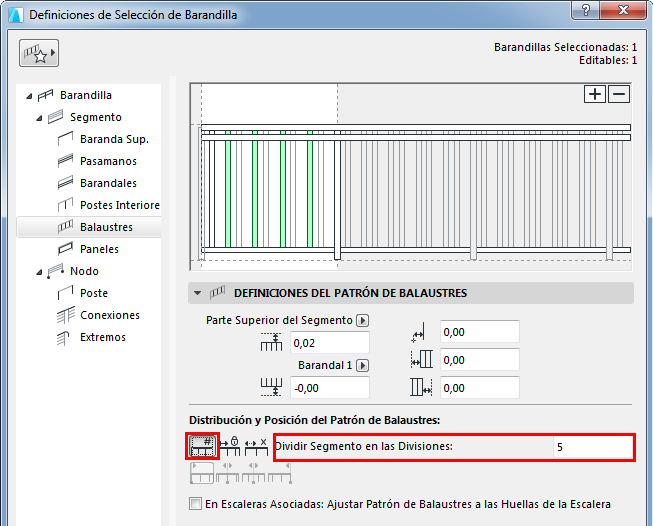Collapse the Segmento tree node
The width and height of the screenshot is (653, 526).
coord(39,118)
